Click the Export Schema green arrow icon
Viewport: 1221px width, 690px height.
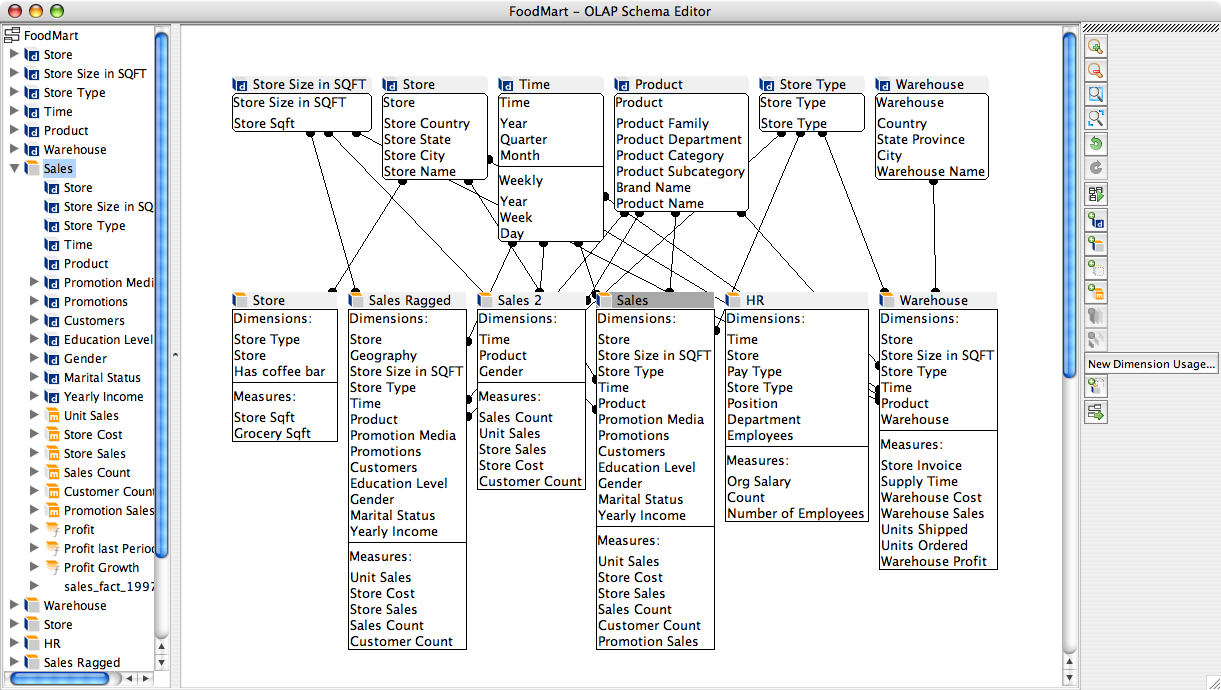1096,411
